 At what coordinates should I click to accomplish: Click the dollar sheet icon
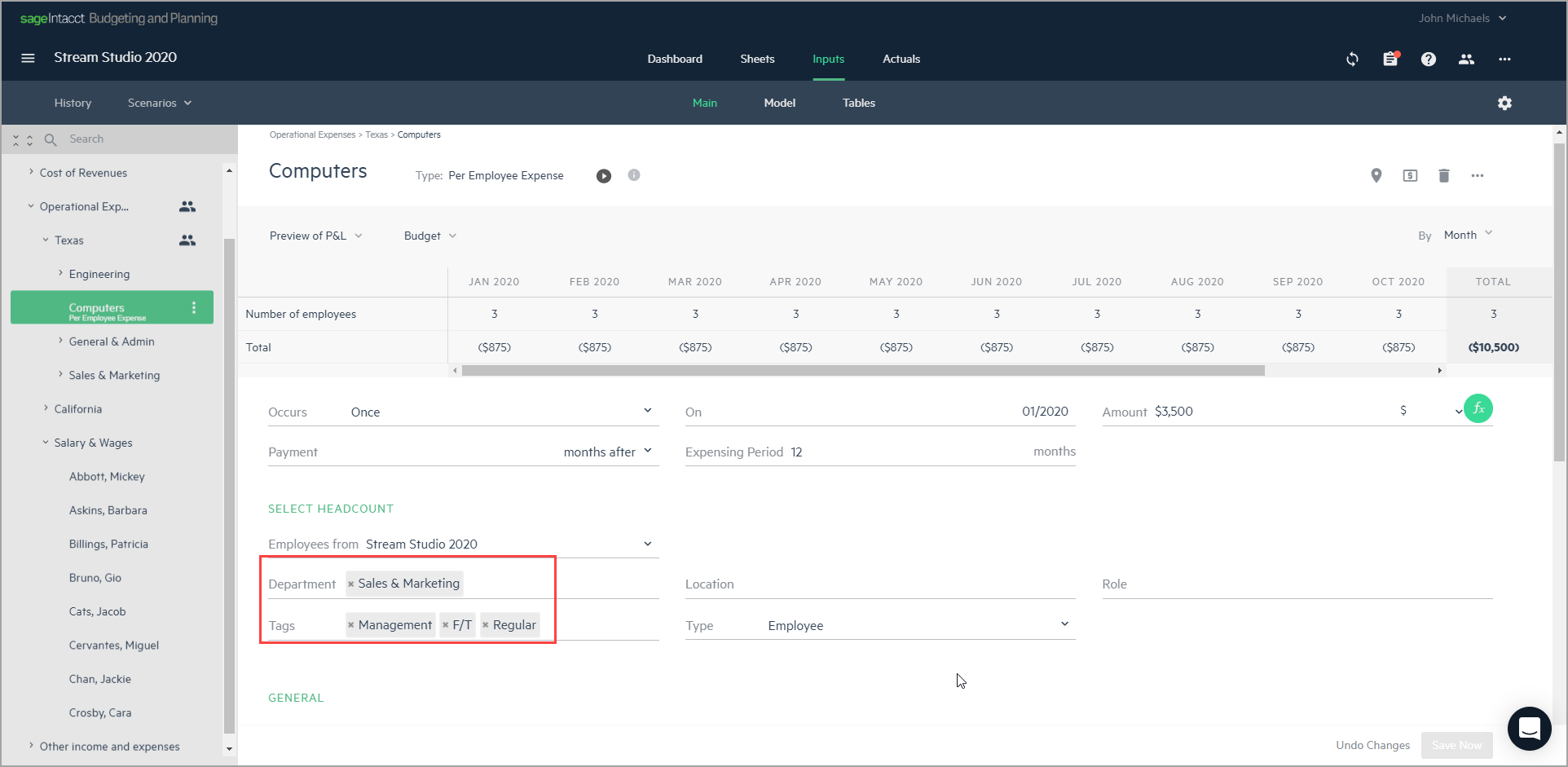point(1410,175)
